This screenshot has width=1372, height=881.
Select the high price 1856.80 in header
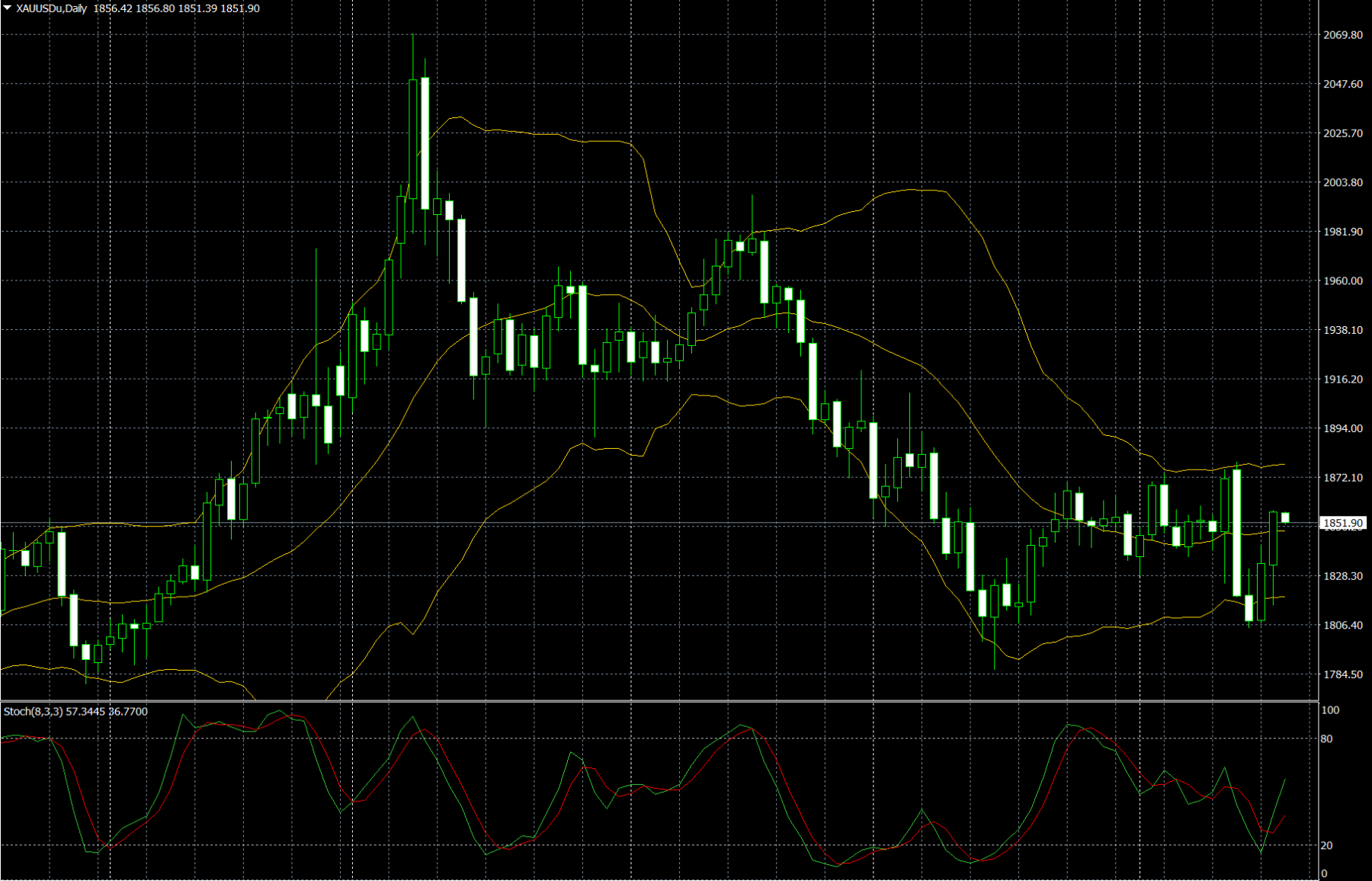(x=155, y=8)
